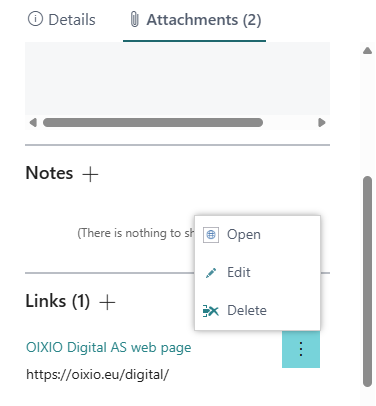
Task: Click the paperclip icon on Attachments tab
Action: click(x=134, y=20)
